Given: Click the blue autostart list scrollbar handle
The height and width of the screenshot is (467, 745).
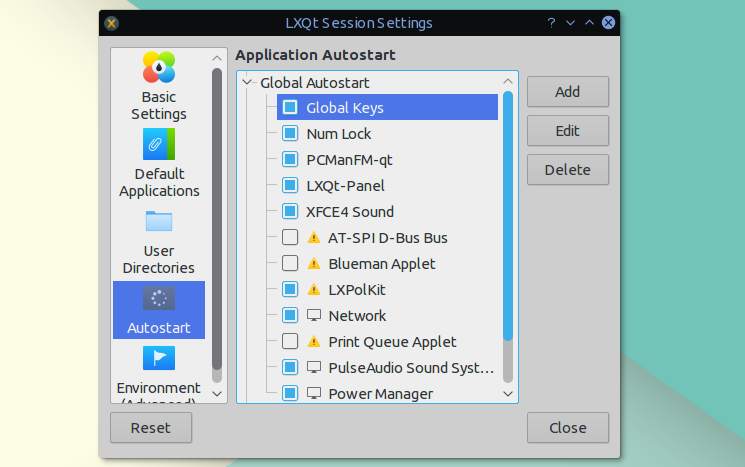Looking at the screenshot, I should [x=508, y=216].
